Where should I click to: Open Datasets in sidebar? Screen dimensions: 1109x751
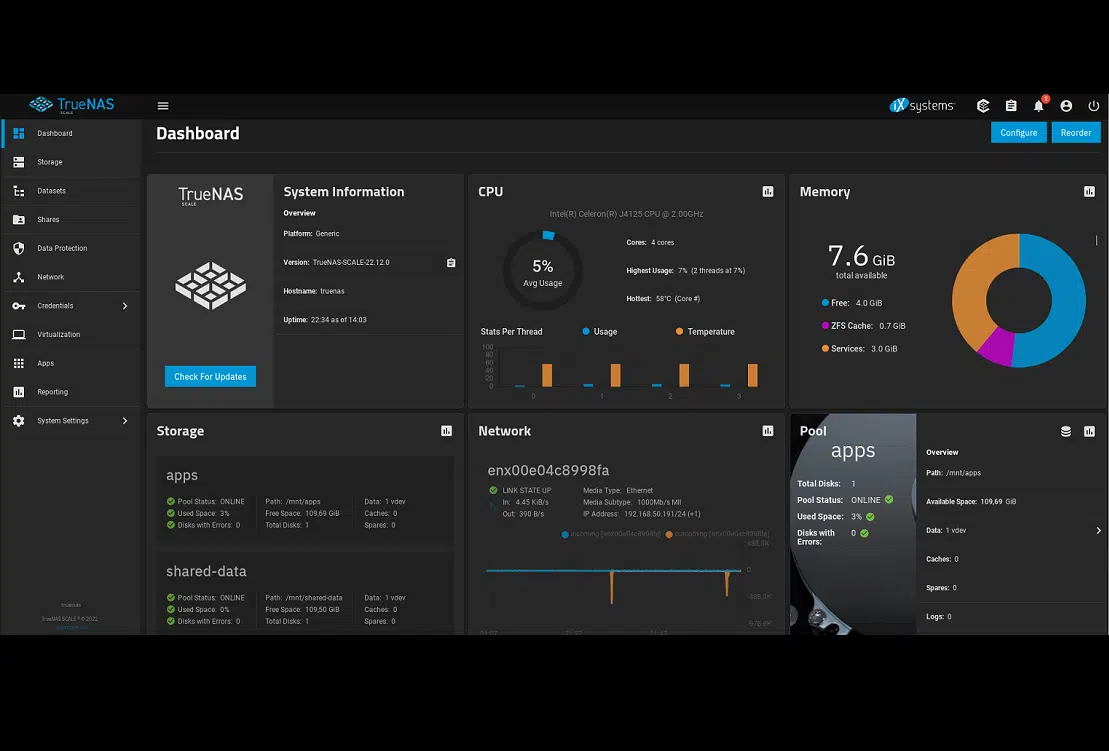point(71,191)
